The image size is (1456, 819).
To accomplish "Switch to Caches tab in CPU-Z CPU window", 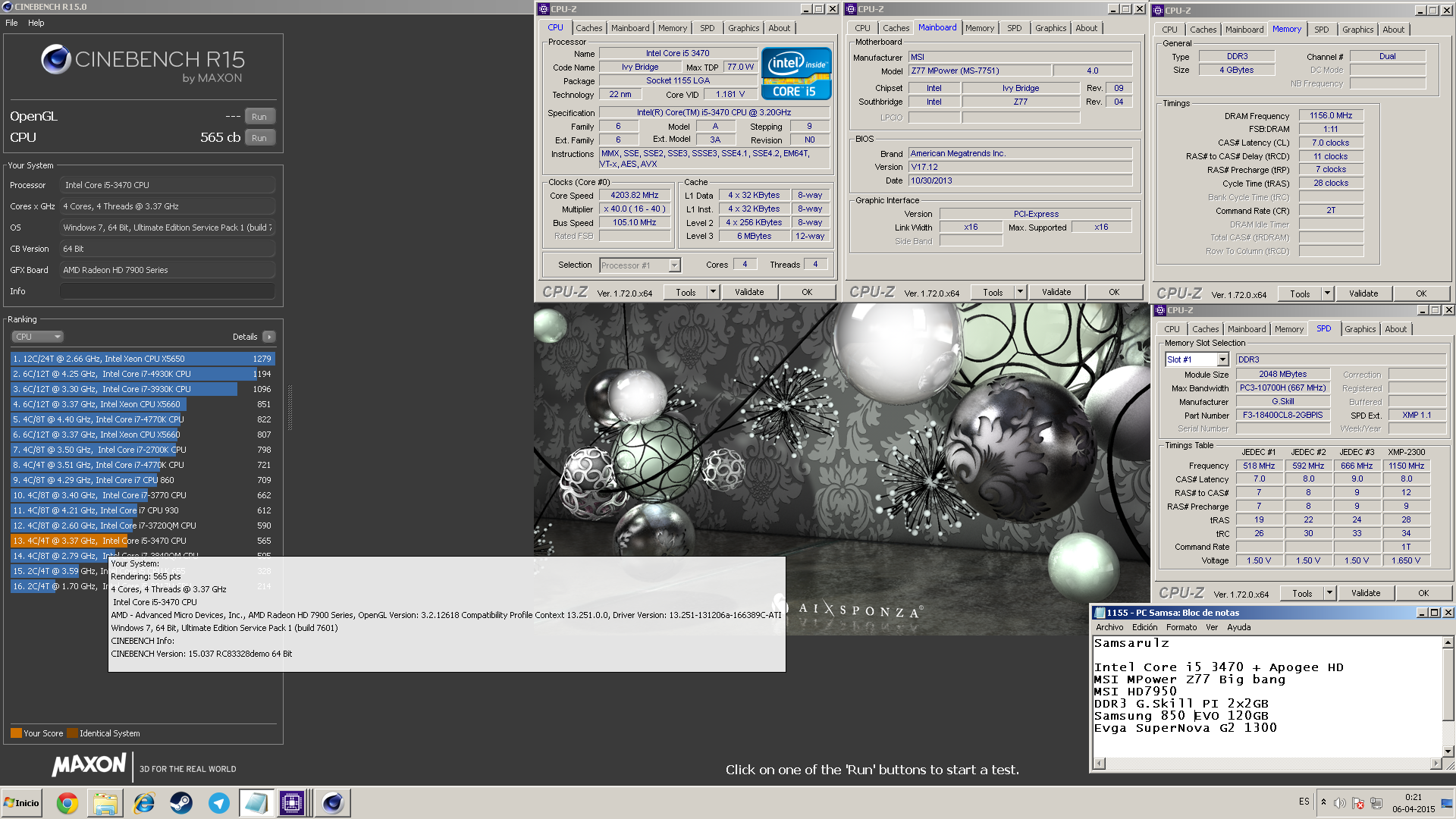I will point(589,28).
